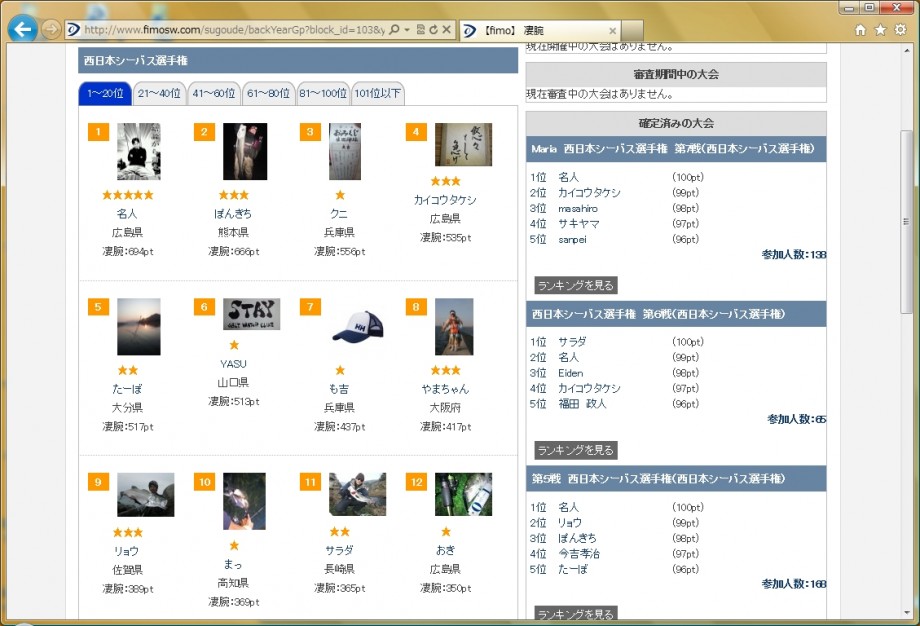Select the 61~80位 ranking tab
Screen dimensions: 920x626
(268, 93)
